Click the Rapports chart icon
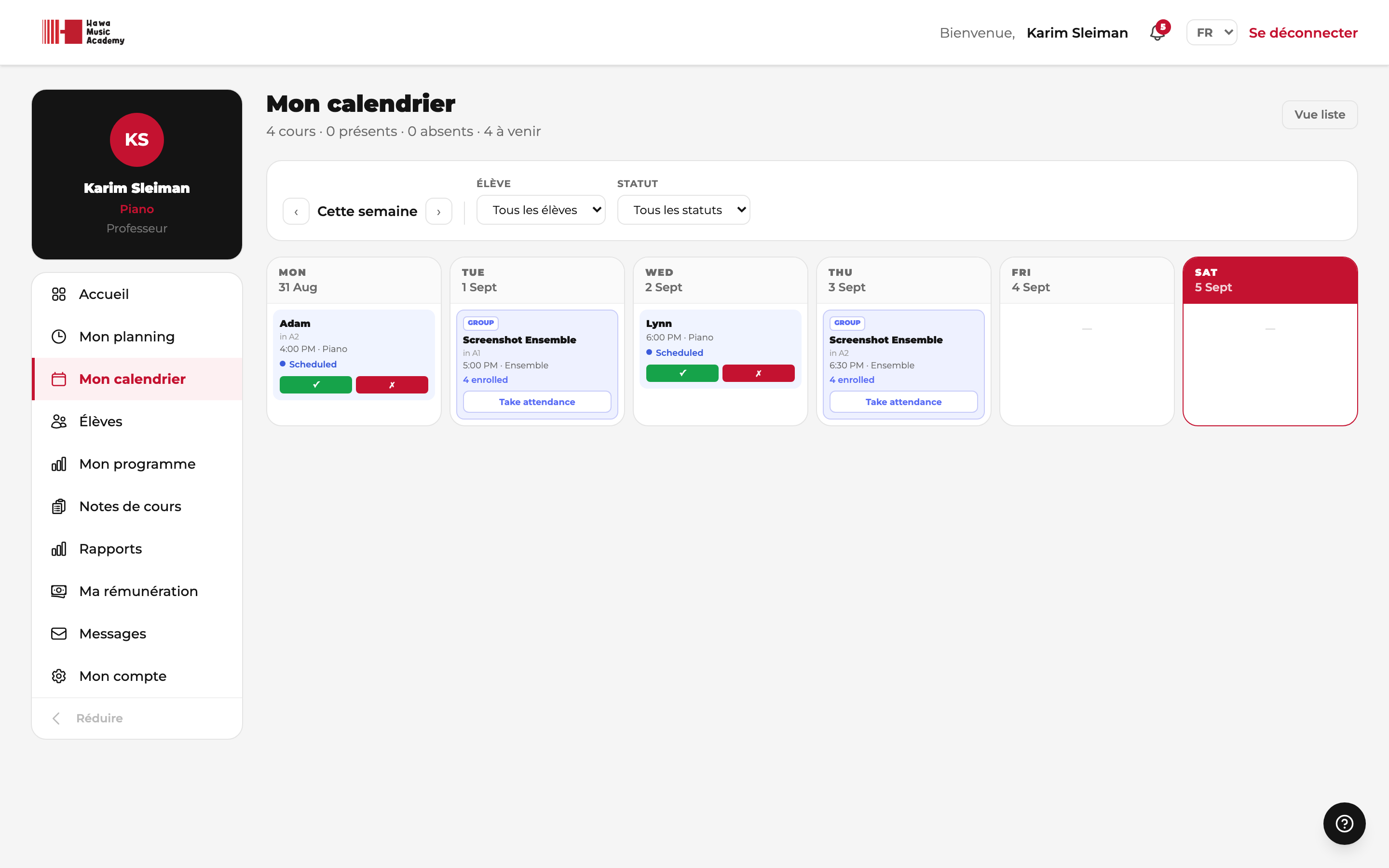Viewport: 1389px width, 868px height. (x=58, y=549)
